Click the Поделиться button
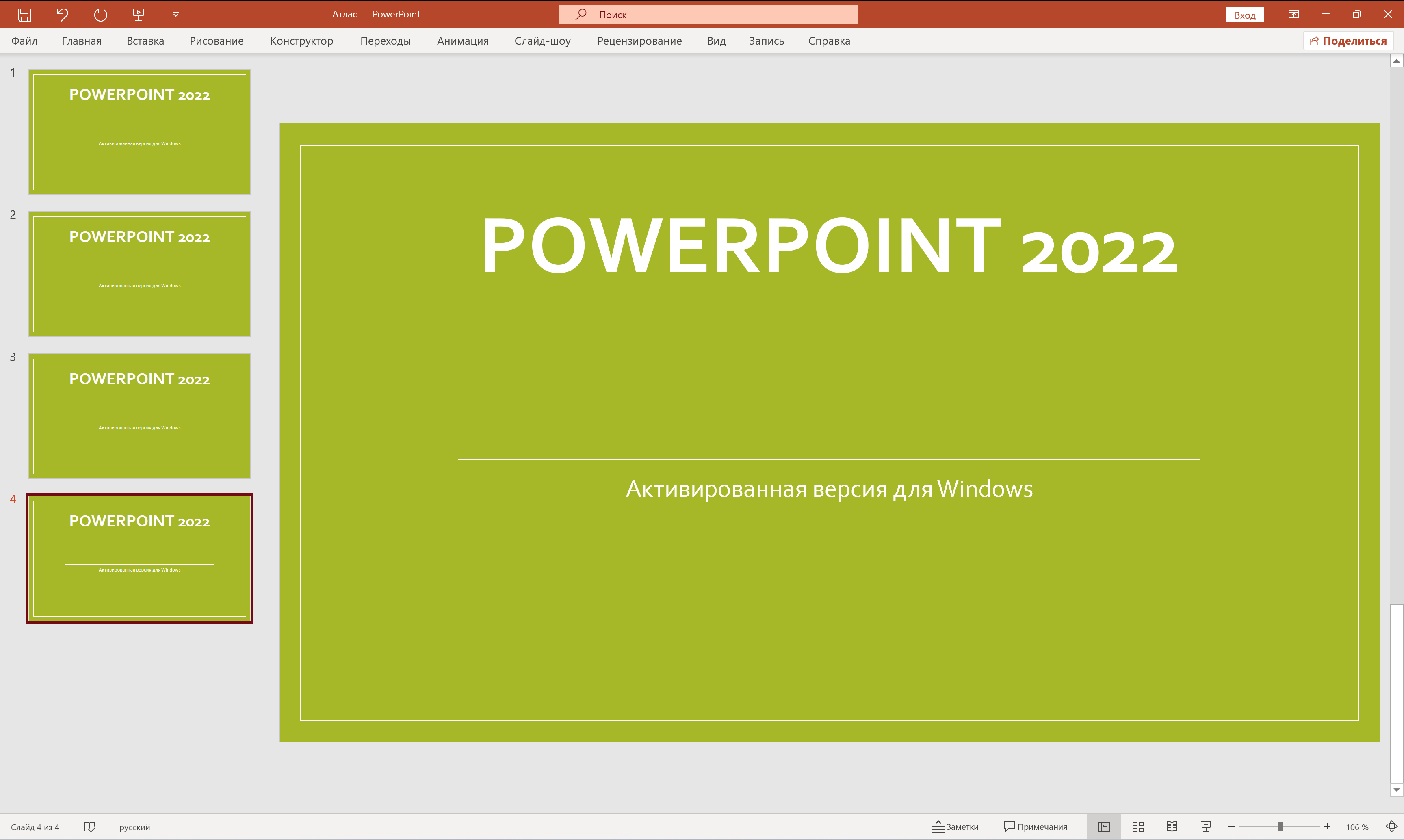The height and width of the screenshot is (840, 1404). pyautogui.click(x=1348, y=40)
